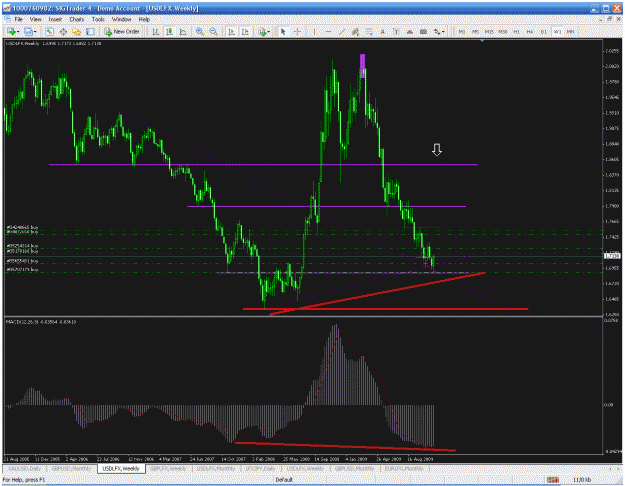This screenshot has width=625, height=486.
Task: Switch to the GBPLFX,Weekly chart tab
Action: coord(169,469)
